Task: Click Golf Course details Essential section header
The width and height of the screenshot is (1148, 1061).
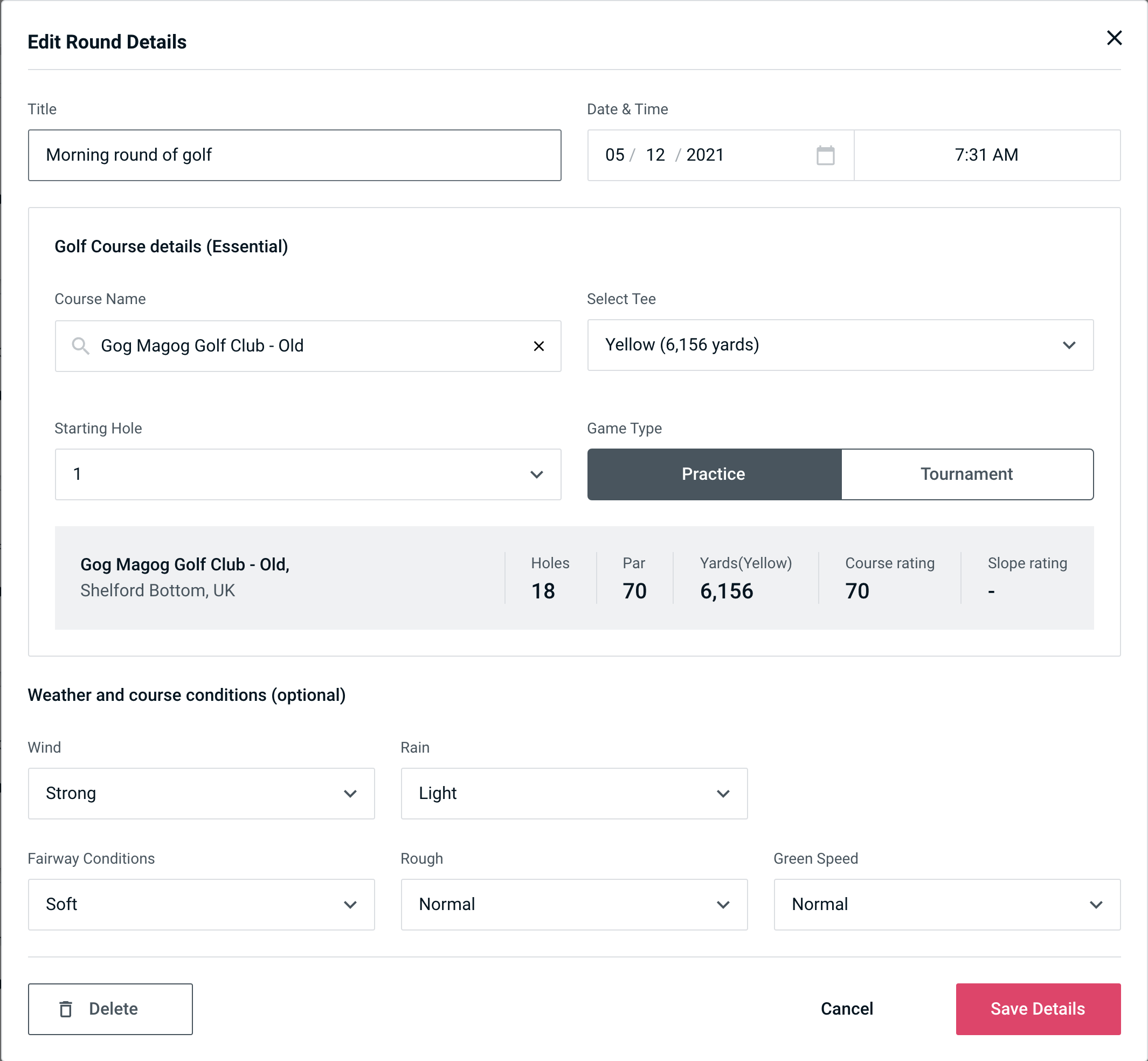Action: coord(172,246)
